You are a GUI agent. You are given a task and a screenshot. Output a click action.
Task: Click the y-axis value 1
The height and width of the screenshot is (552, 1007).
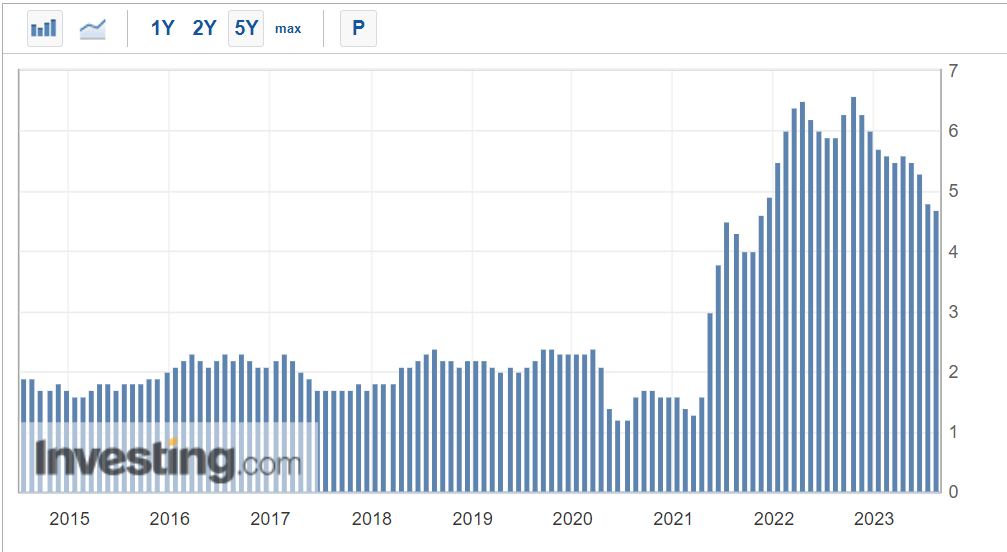pos(953,432)
